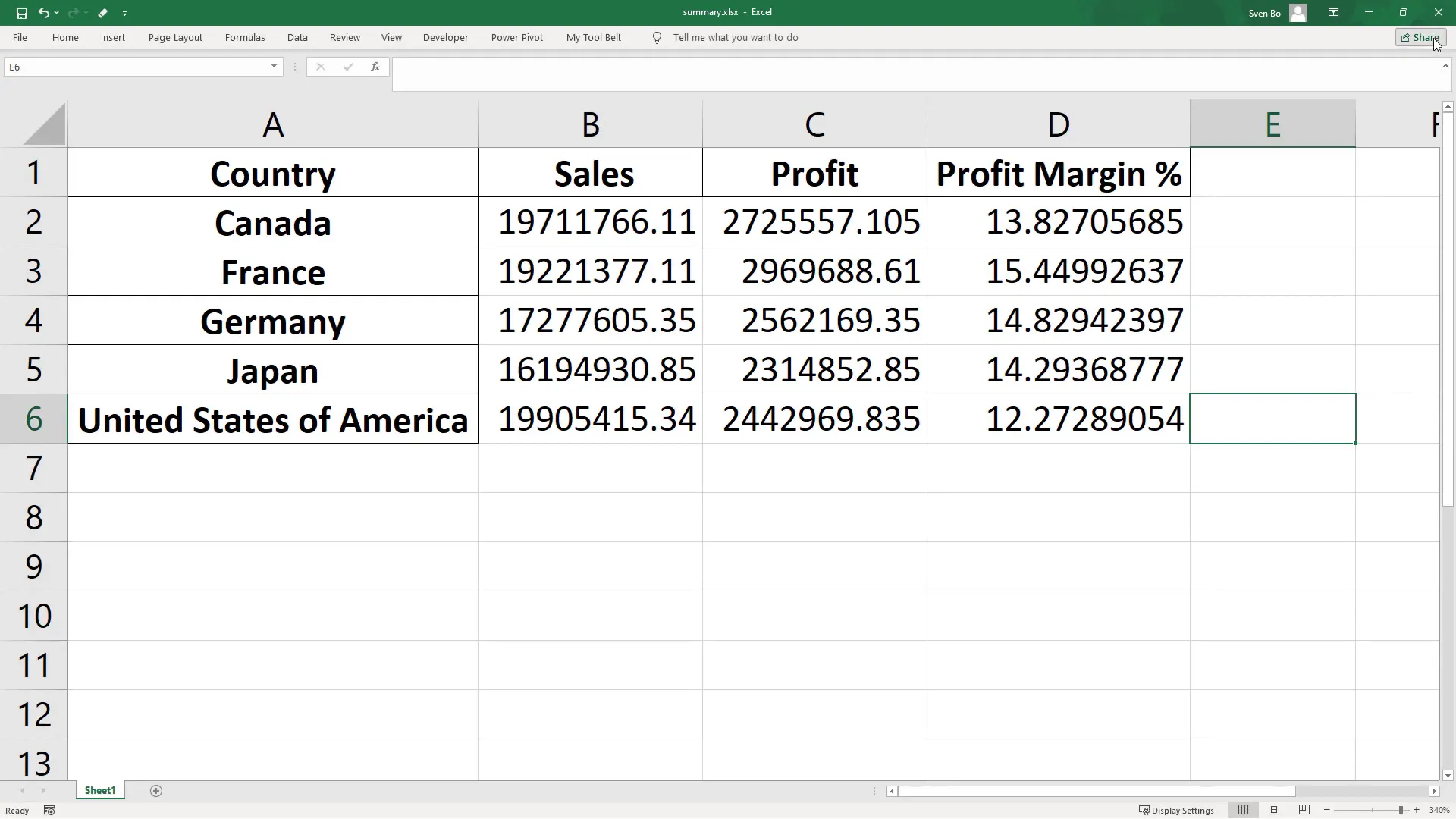Select the Save icon on quick access toolbar
Image resolution: width=1456 pixels, height=819 pixels.
[x=21, y=13]
